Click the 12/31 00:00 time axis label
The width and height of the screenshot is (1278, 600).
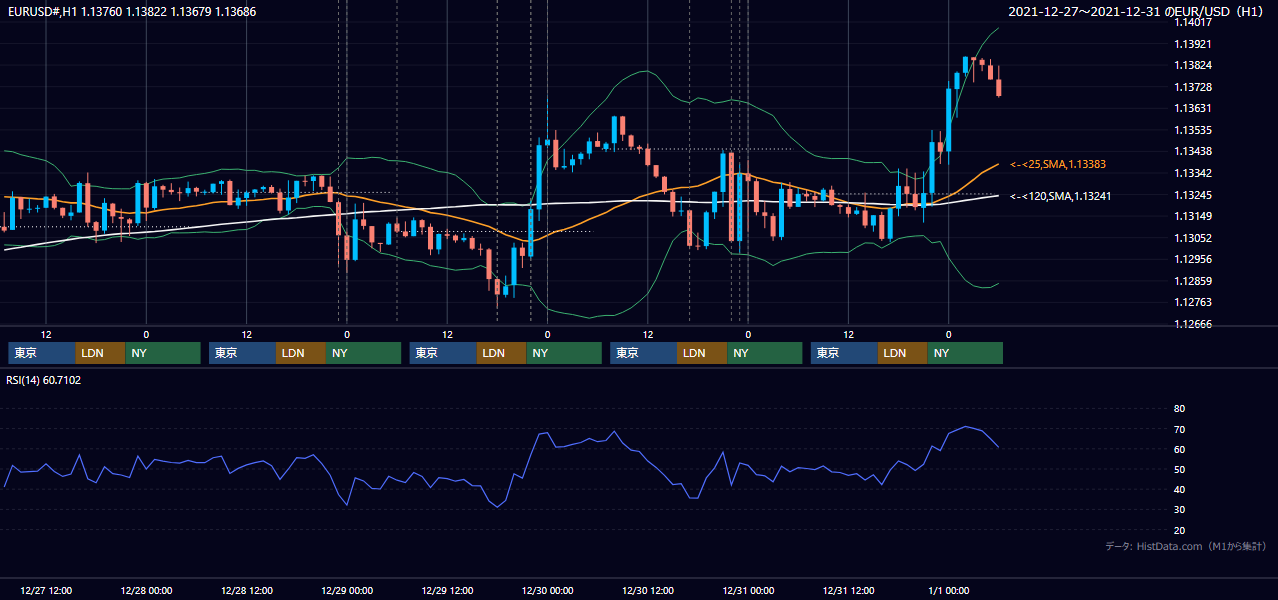point(748,591)
